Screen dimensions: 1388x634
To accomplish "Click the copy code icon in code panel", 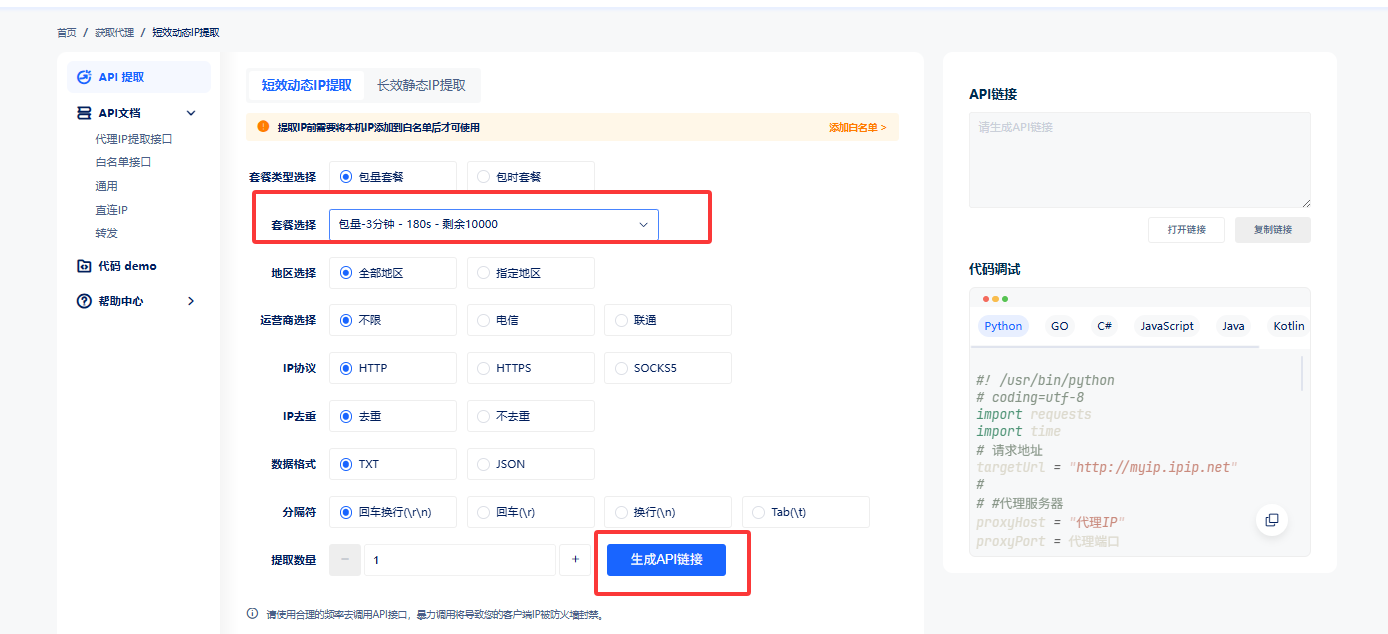I will [1272, 520].
